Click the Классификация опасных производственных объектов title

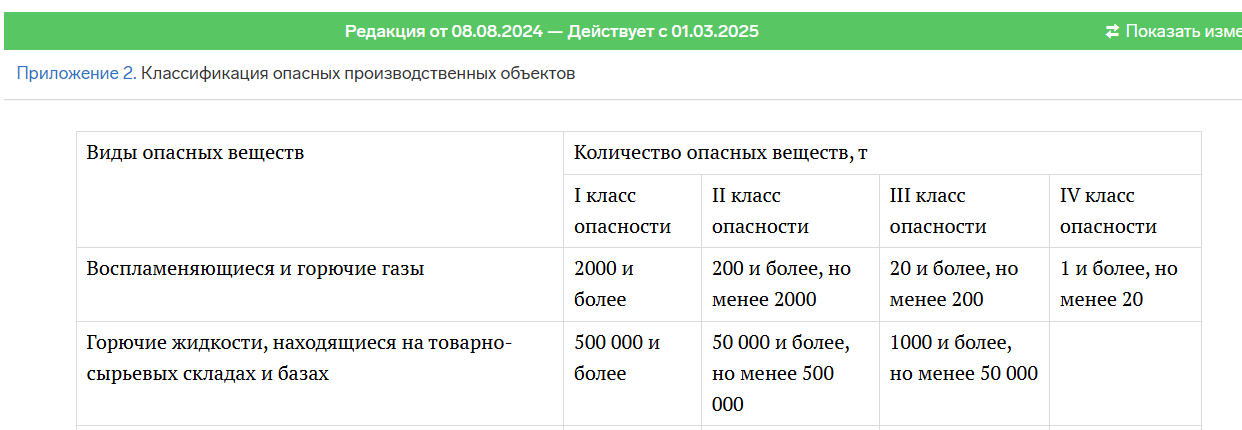pos(358,73)
